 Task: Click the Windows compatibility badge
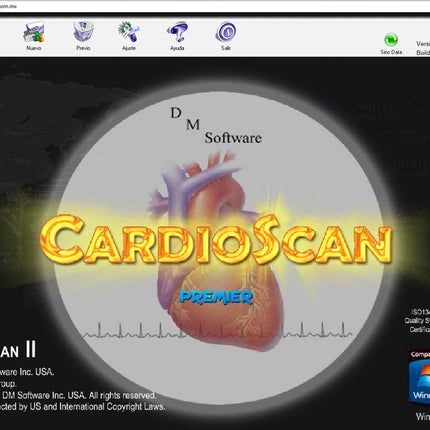(x=419, y=377)
